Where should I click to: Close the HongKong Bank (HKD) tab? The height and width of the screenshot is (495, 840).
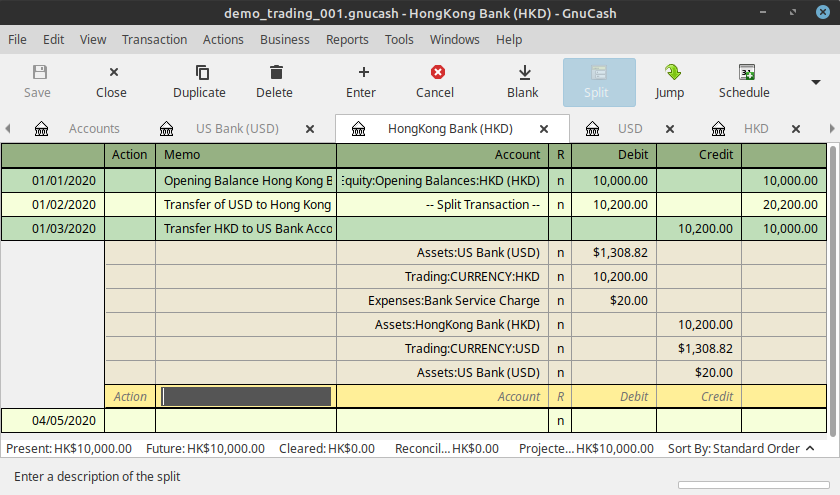[x=544, y=129]
